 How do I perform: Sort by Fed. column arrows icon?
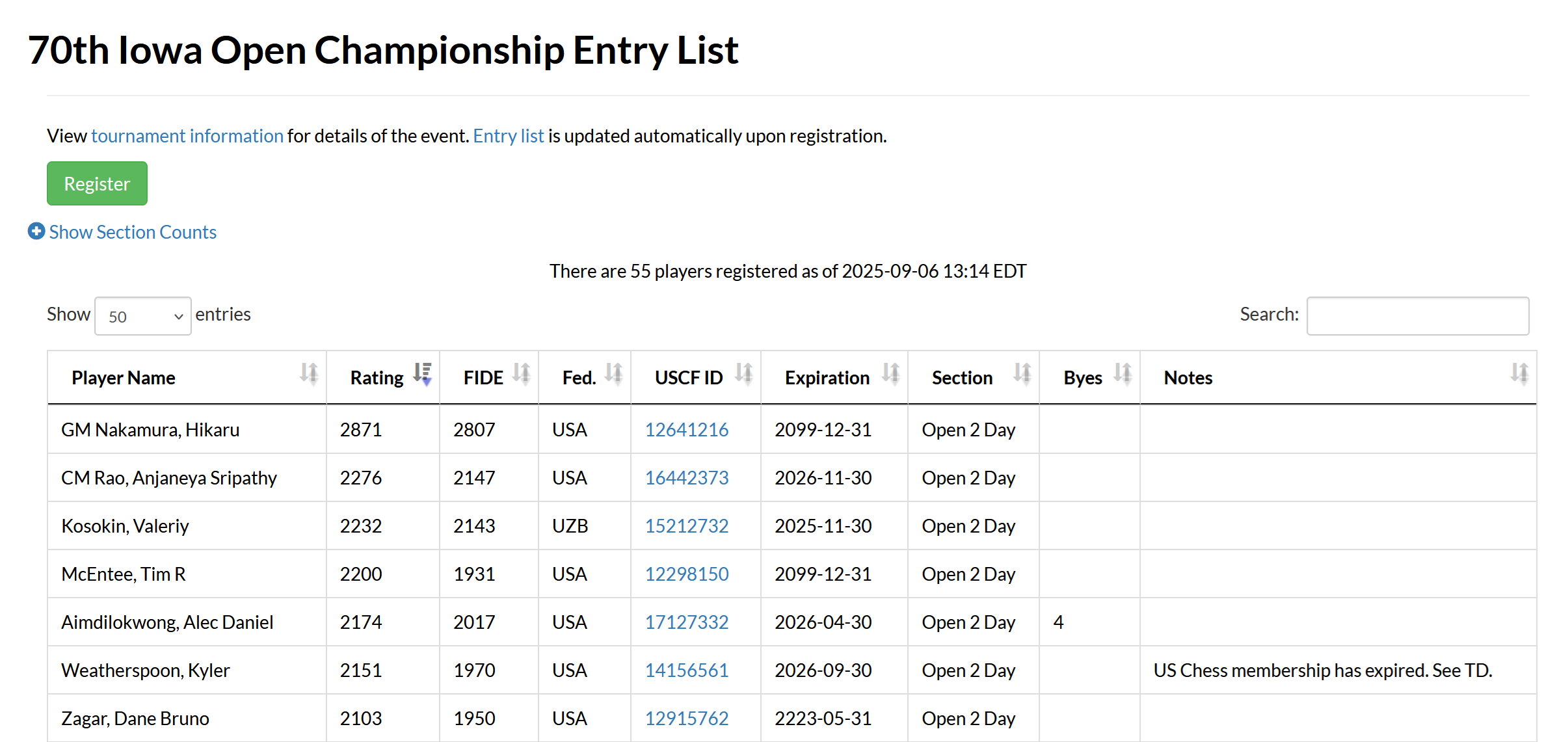[x=614, y=374]
